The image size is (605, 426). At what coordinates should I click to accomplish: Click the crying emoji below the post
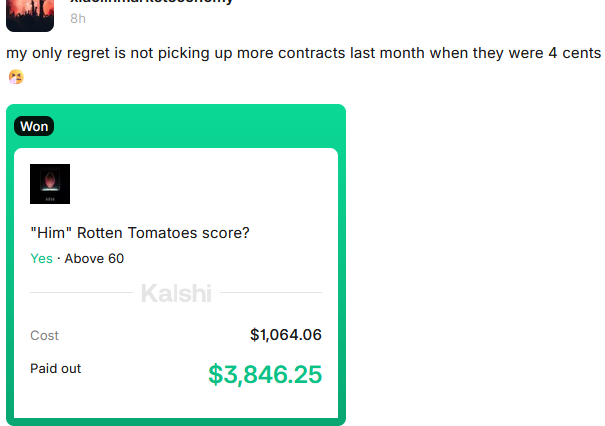point(14,76)
